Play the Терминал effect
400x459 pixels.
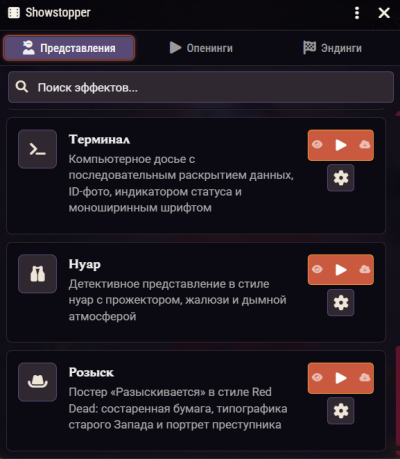point(341,145)
